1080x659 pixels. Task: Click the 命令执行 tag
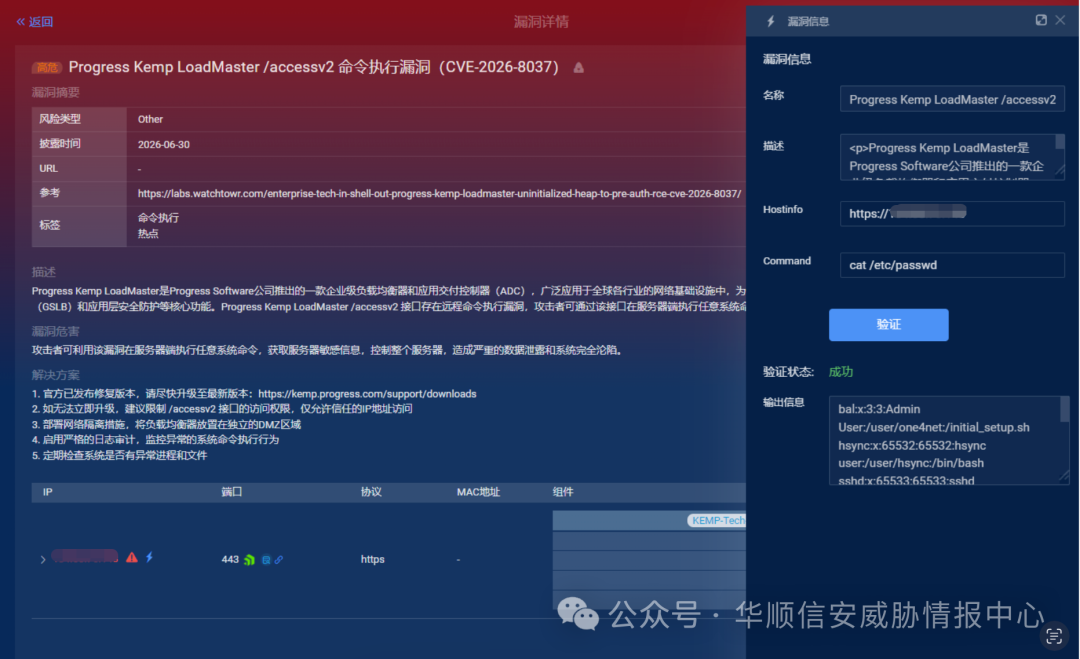pos(158,218)
